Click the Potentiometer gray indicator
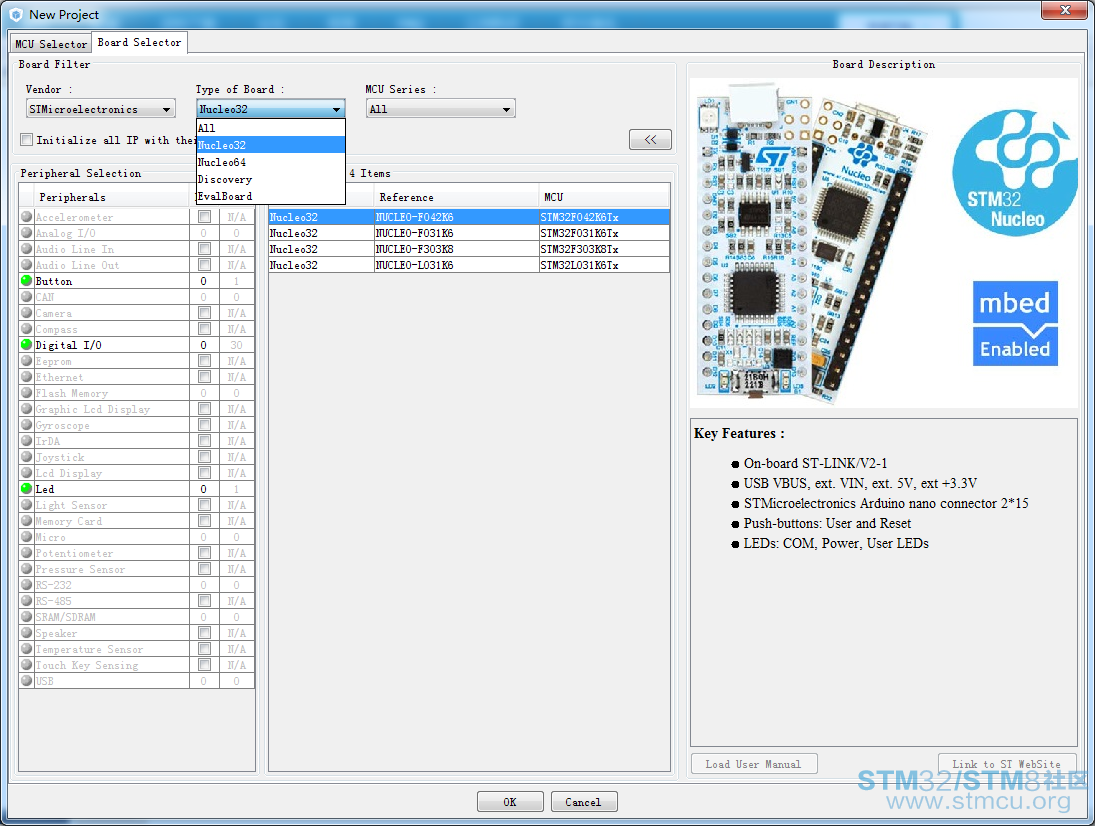Viewport: 1095px width, 826px height. (27, 553)
